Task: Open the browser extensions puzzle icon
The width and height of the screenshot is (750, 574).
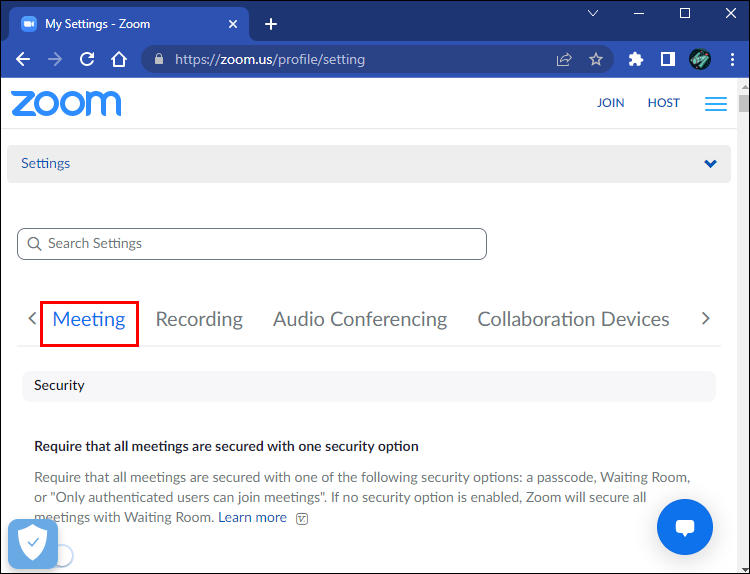Action: [635, 59]
